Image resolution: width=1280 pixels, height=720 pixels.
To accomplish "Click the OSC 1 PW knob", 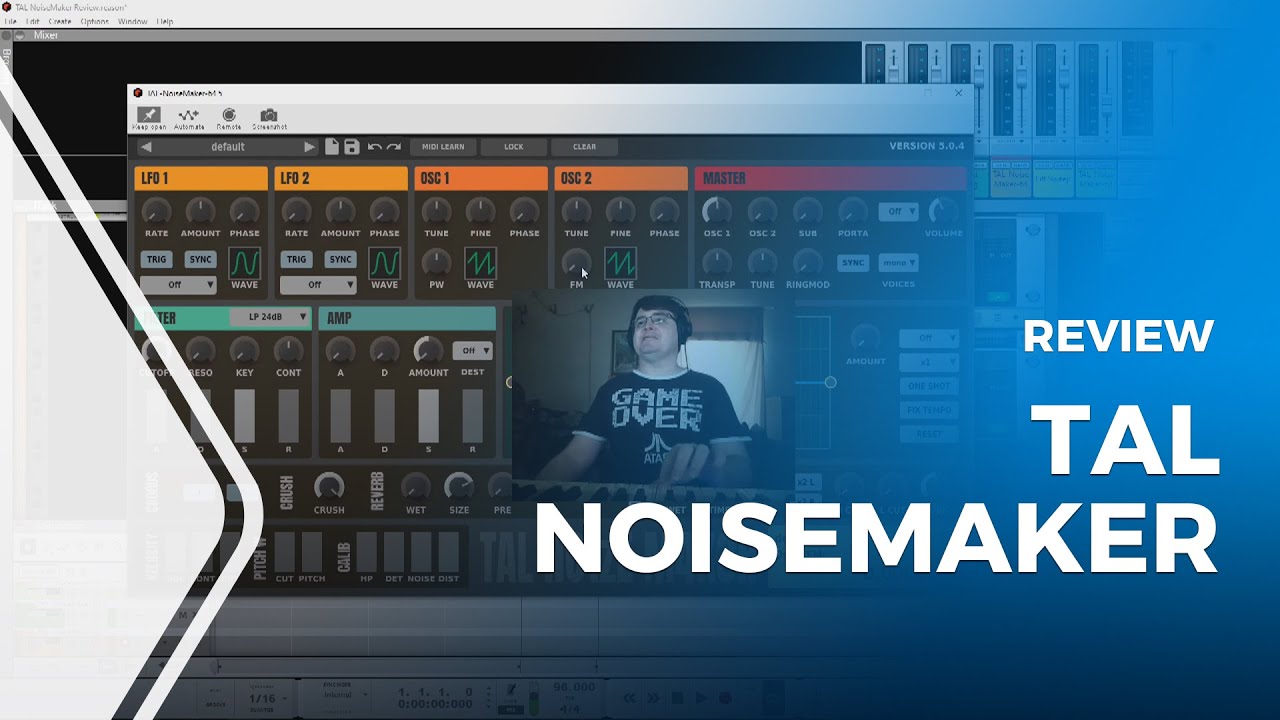I will click(x=436, y=263).
